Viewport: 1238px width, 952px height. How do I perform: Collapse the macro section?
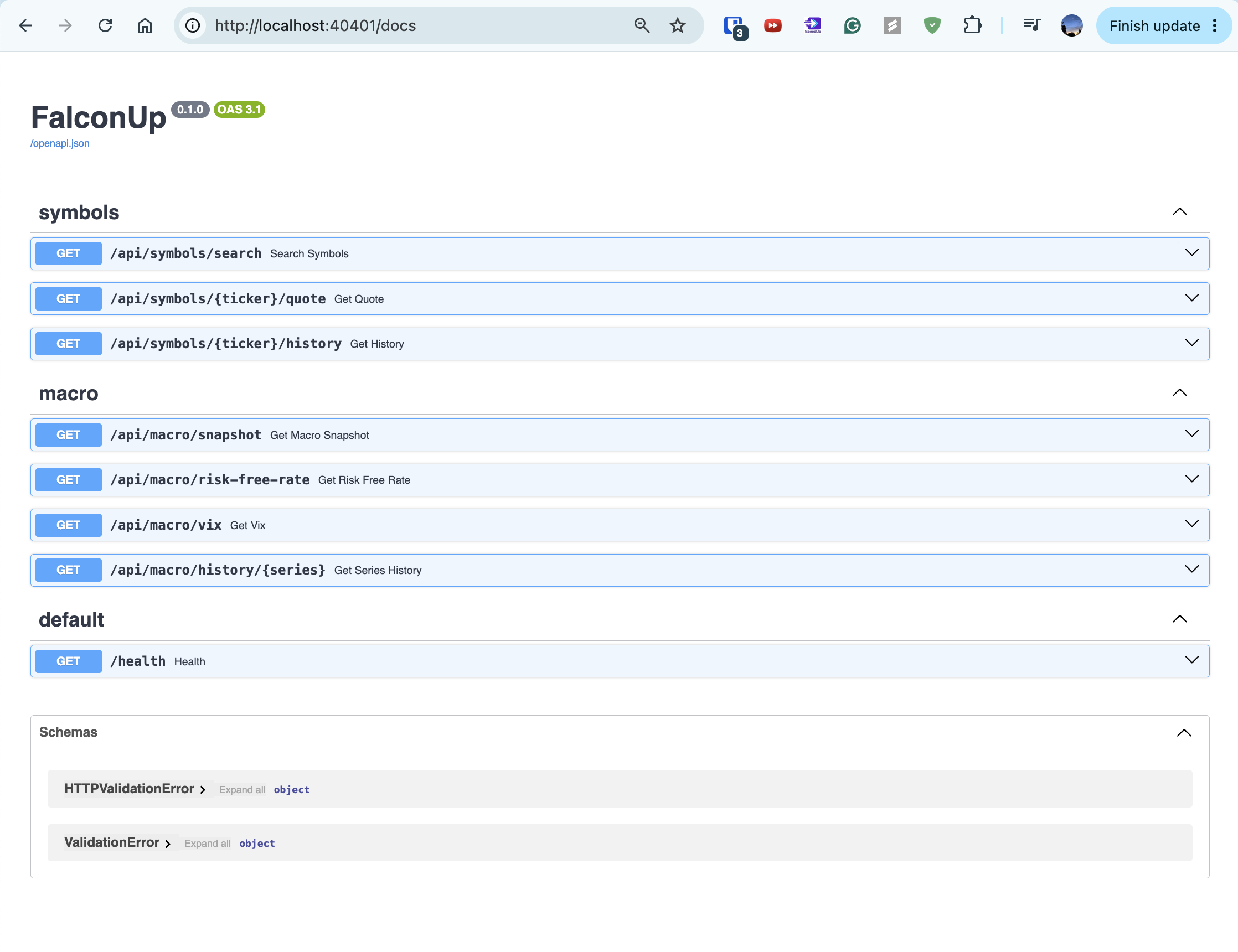1179,393
